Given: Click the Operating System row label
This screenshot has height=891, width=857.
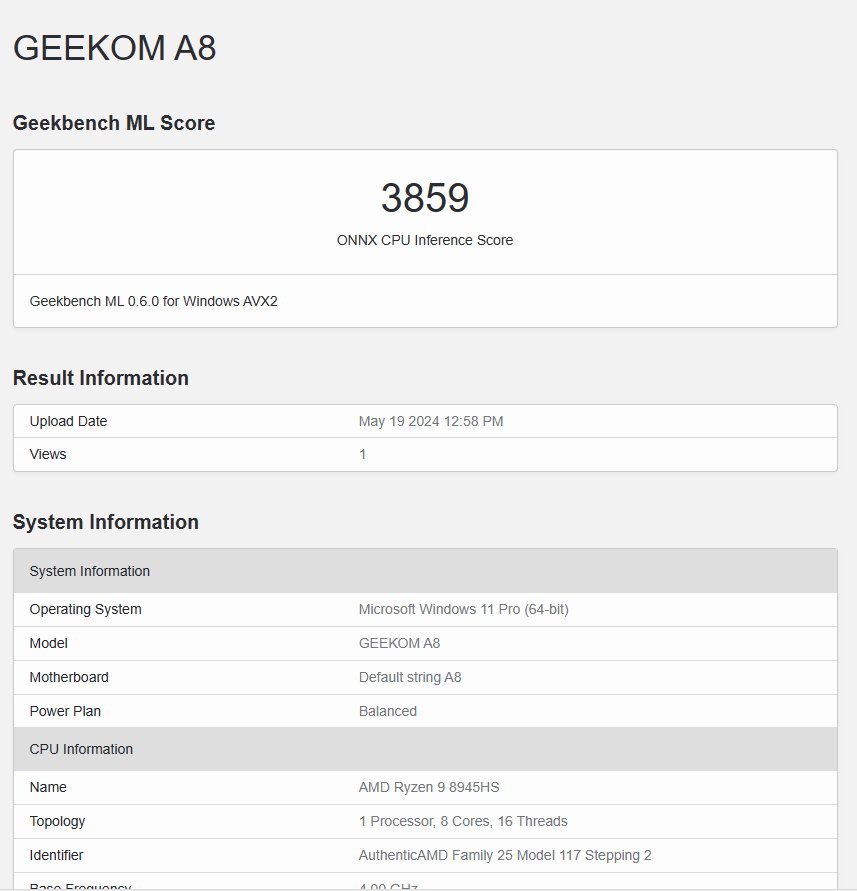Looking at the screenshot, I should (85, 609).
